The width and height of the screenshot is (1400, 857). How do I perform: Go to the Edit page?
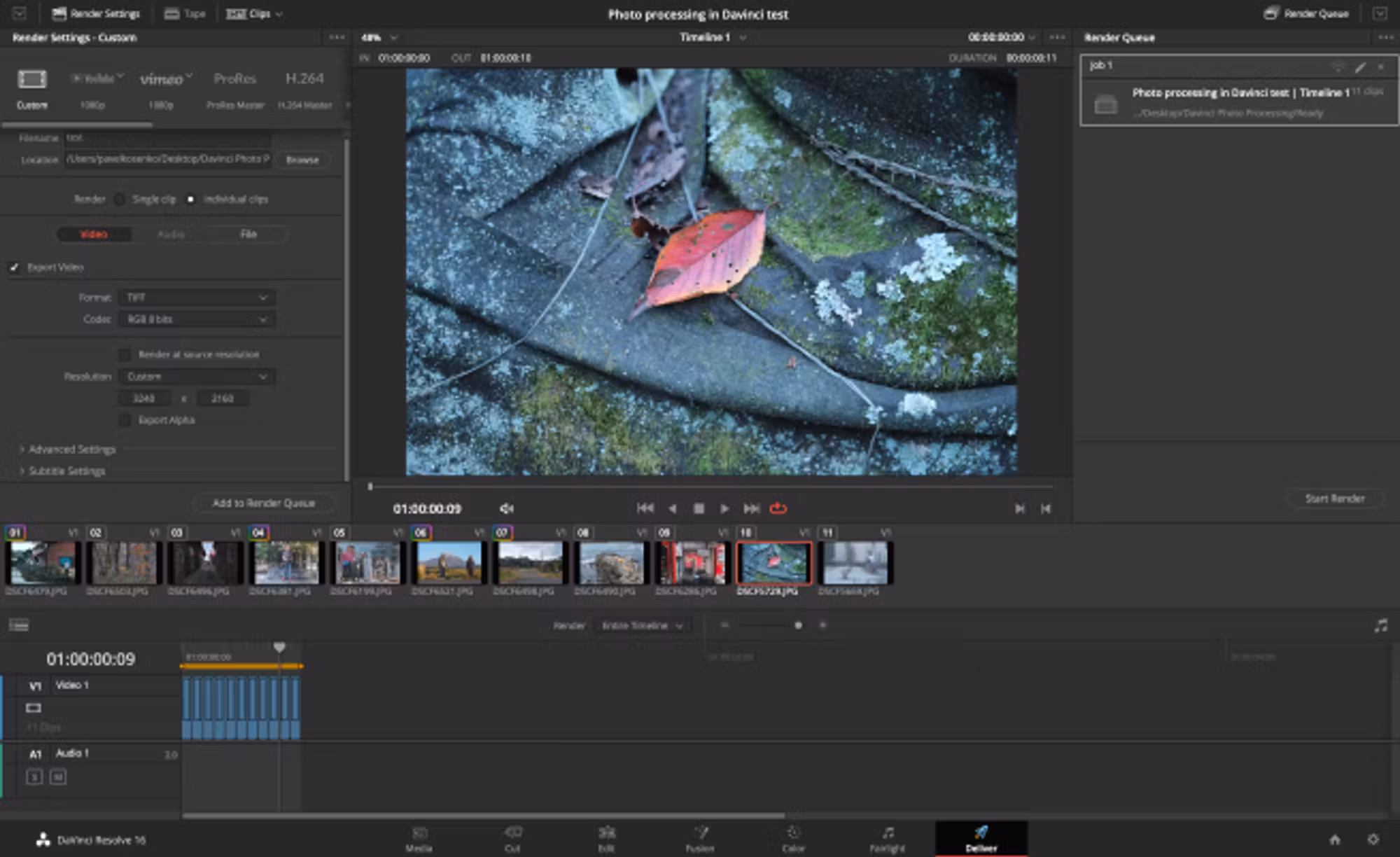pos(606,839)
